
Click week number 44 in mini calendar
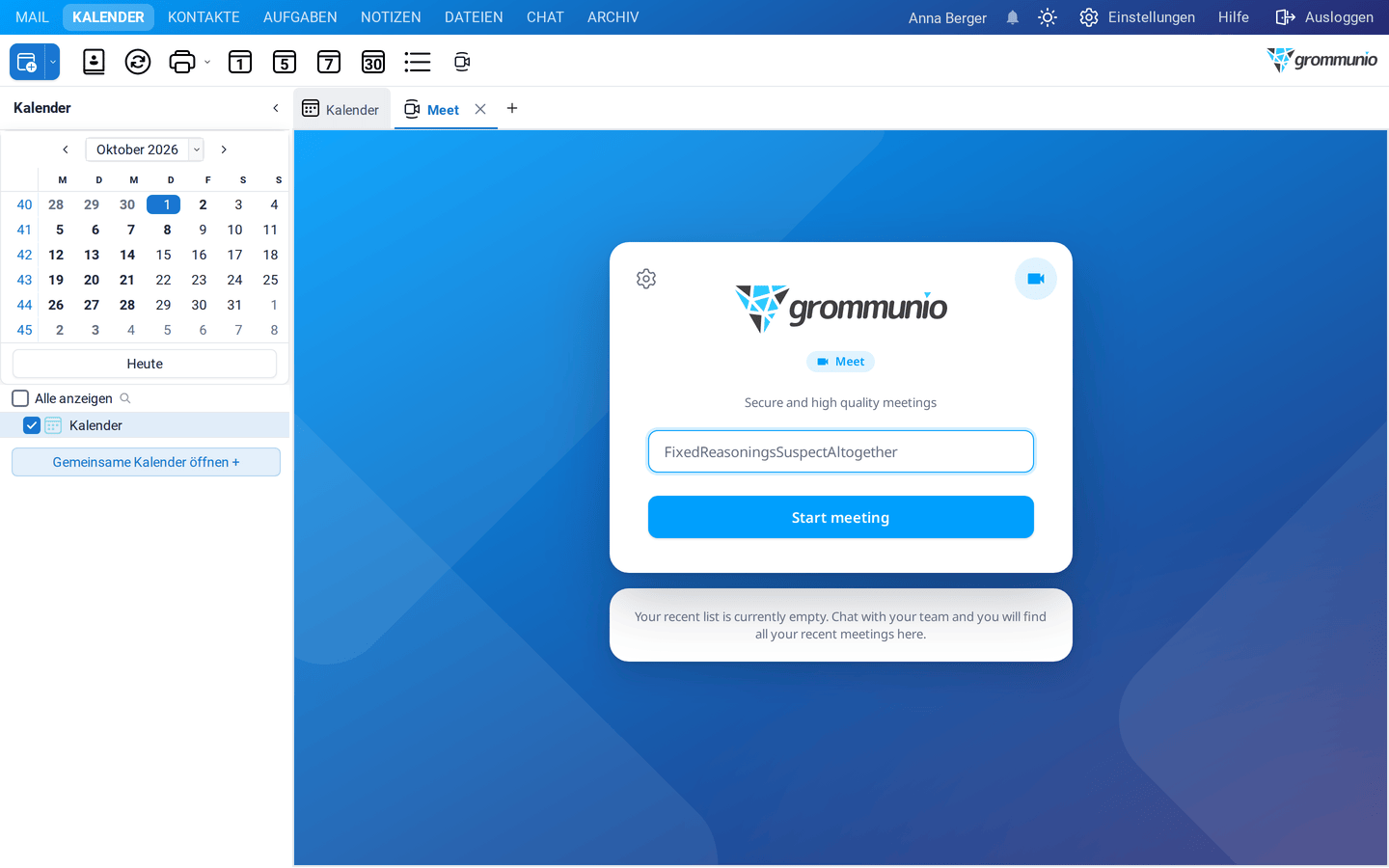(x=24, y=305)
